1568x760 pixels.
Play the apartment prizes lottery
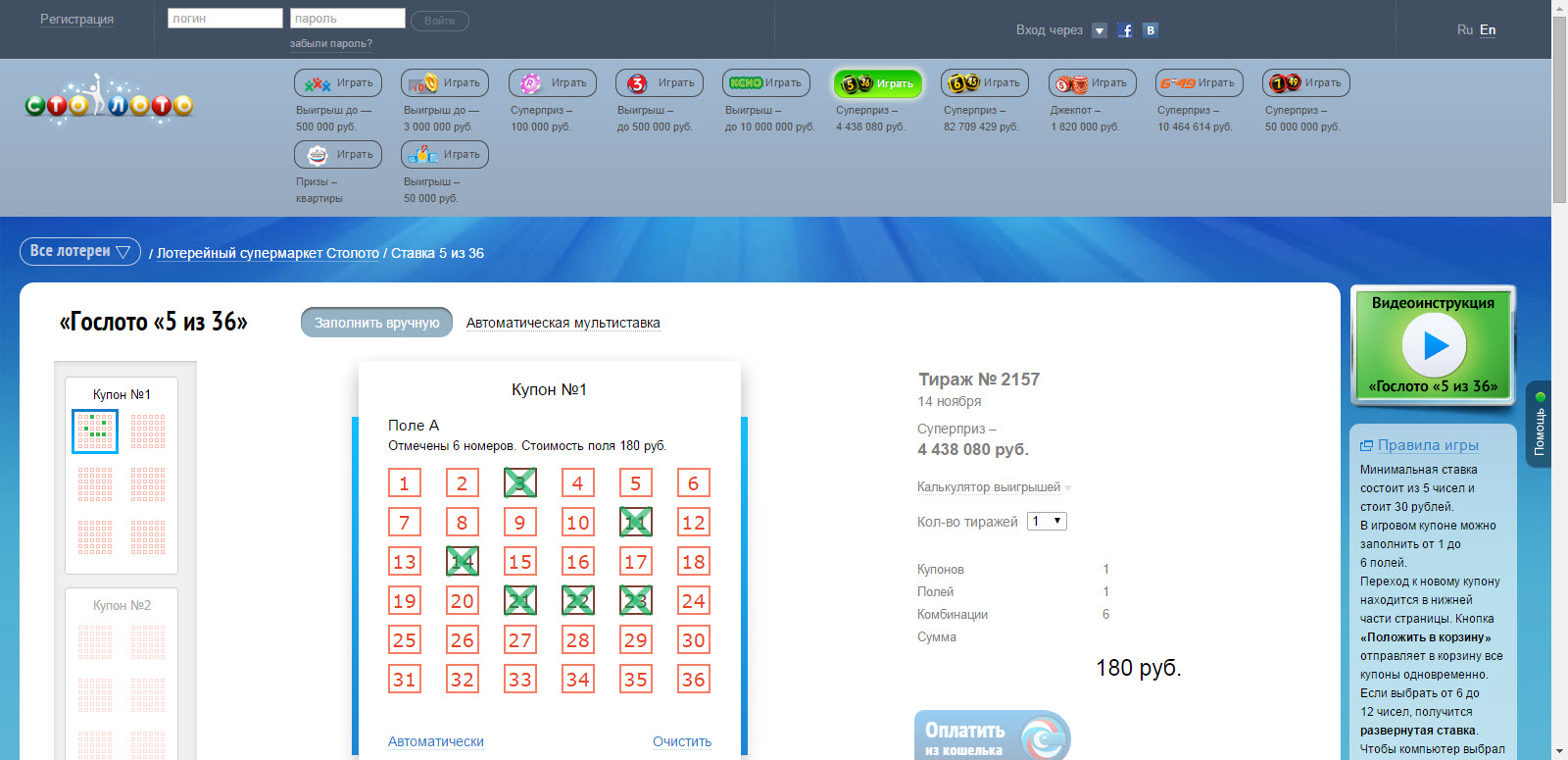(x=338, y=155)
